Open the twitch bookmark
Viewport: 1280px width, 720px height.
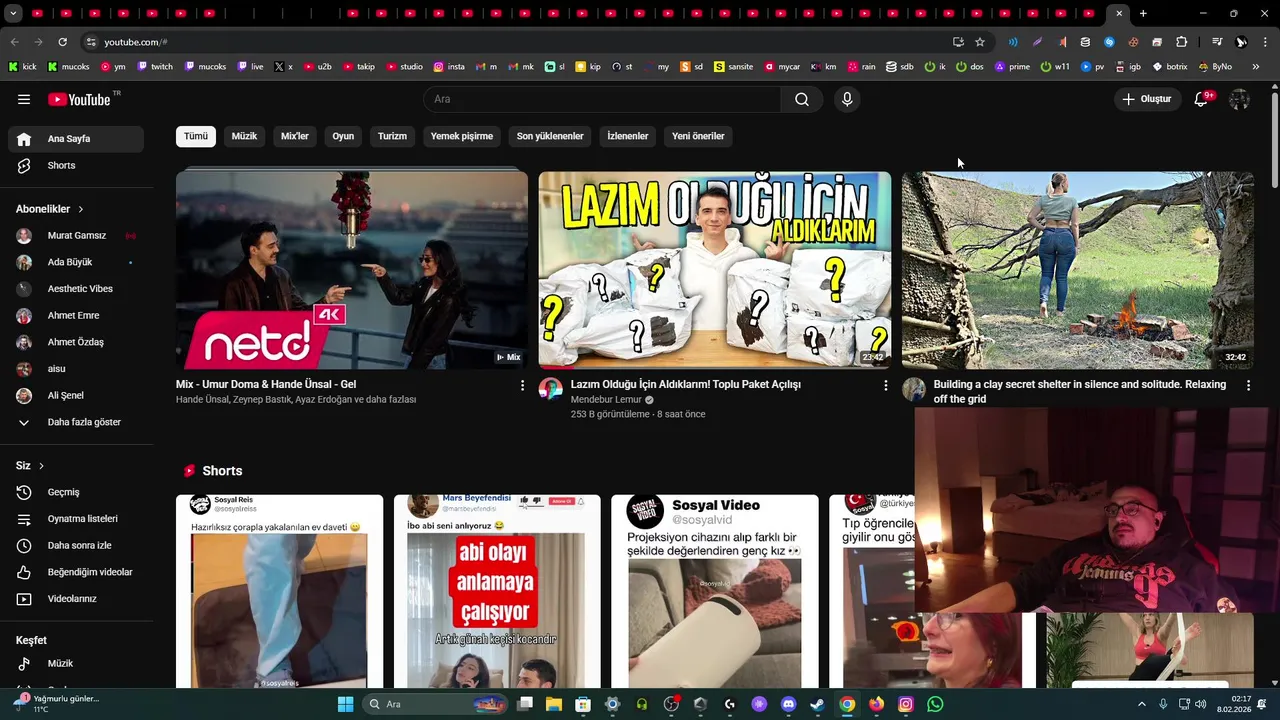(x=155, y=67)
